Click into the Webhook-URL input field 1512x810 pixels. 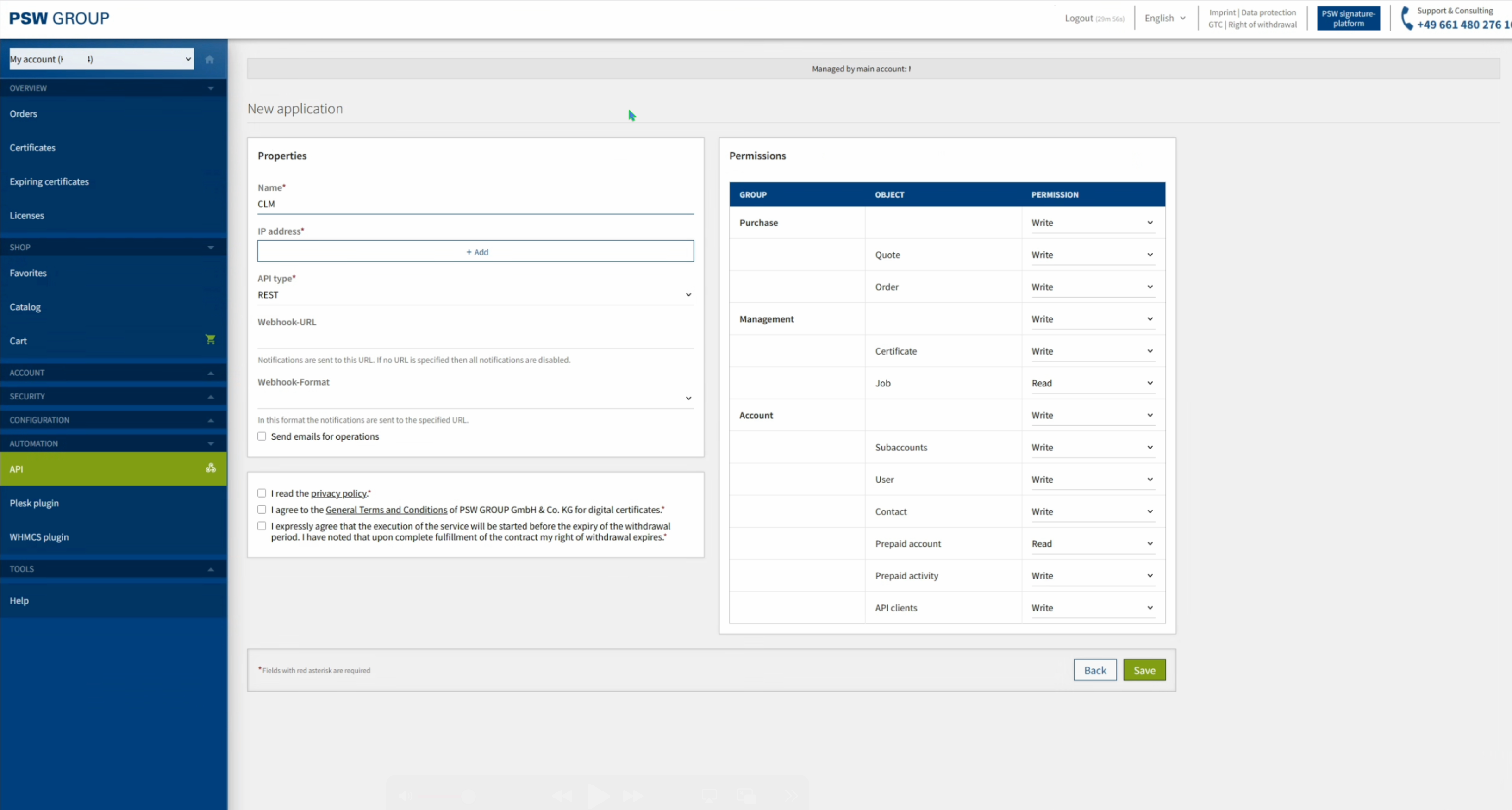click(475, 339)
